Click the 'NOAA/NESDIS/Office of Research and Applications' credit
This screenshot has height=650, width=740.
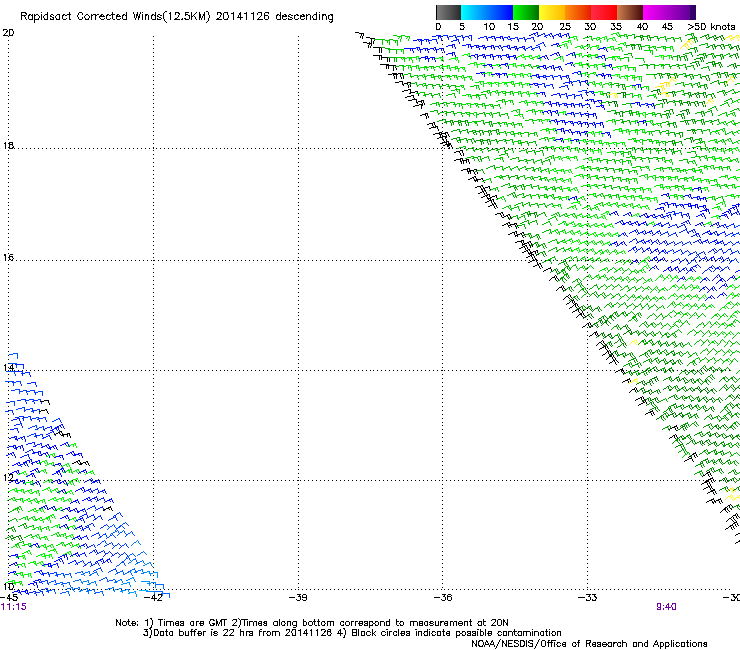589,644
